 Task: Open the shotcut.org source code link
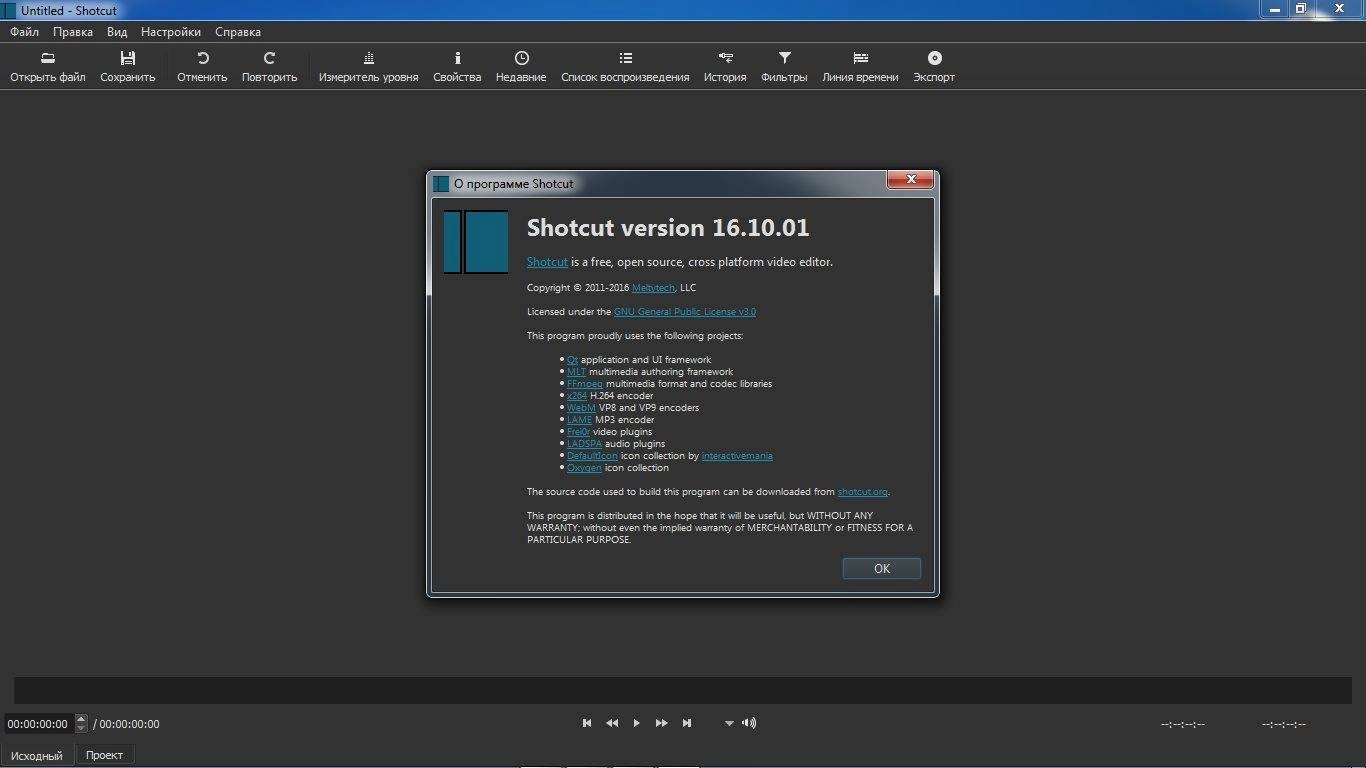tap(863, 492)
